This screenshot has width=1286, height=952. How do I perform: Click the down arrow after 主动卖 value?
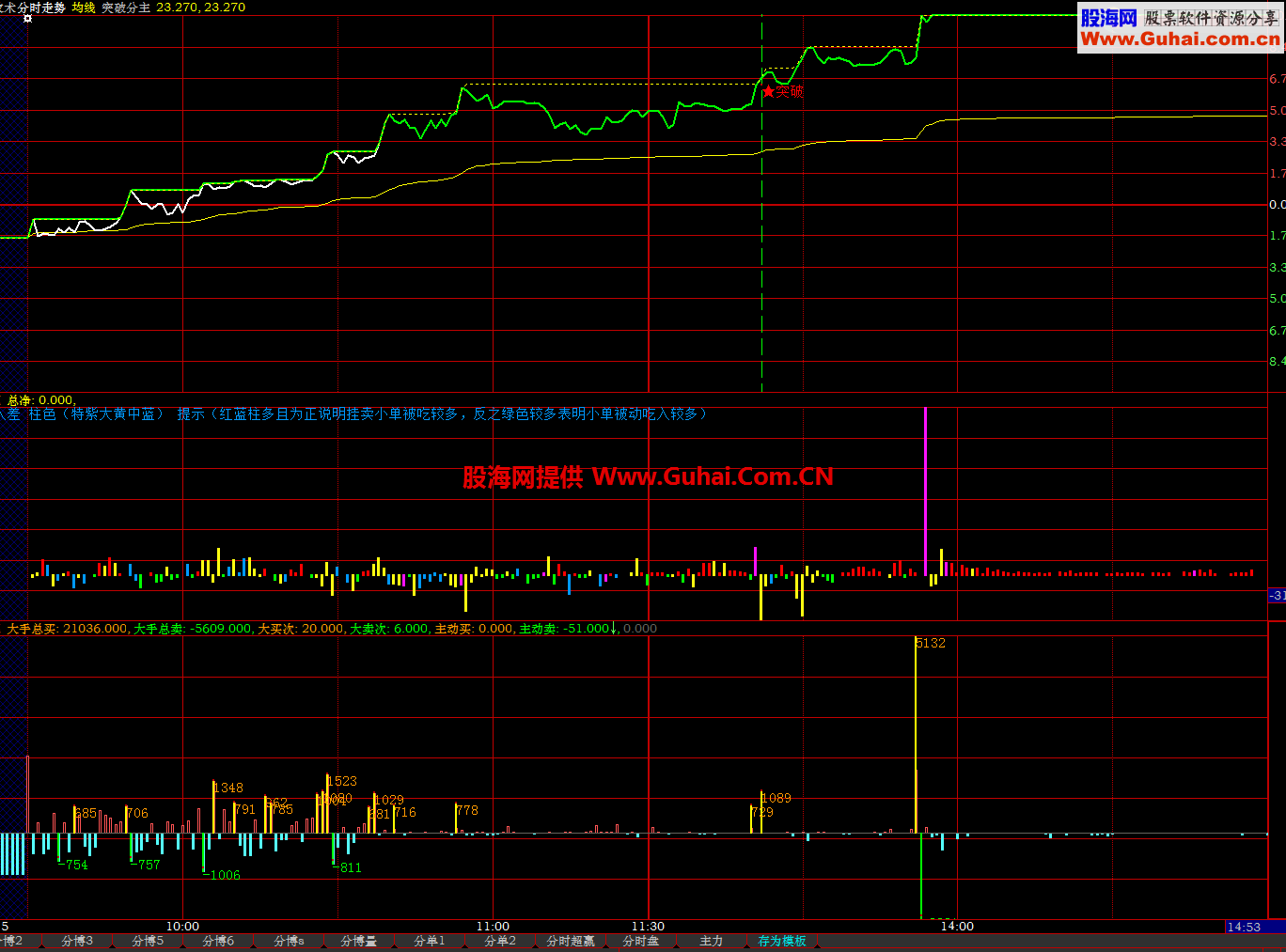point(614,629)
